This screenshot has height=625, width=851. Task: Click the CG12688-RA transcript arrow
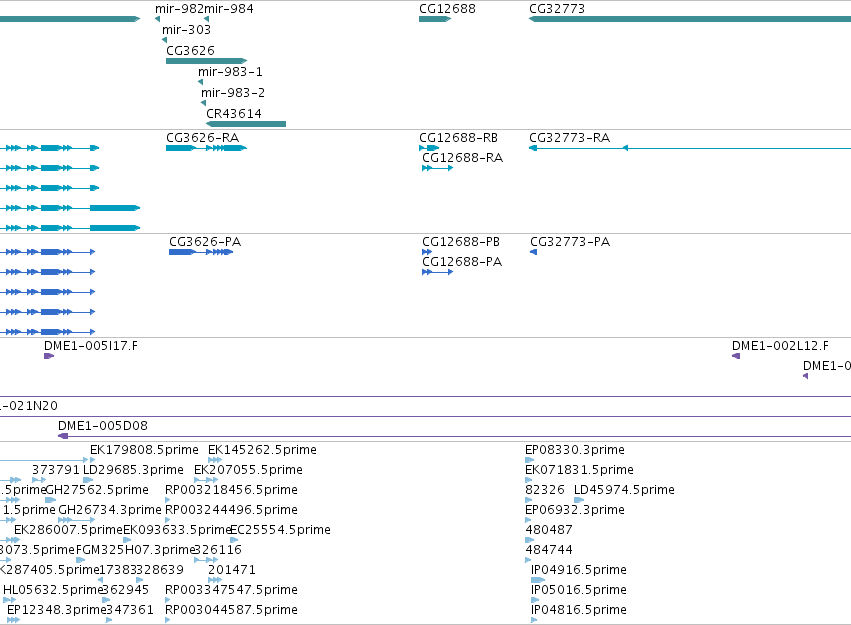(437, 168)
